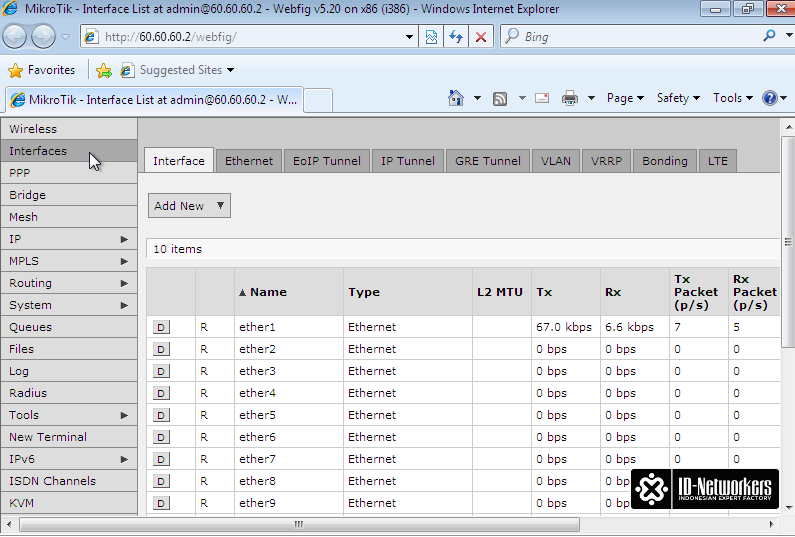Open Bridge in the sidebar menu
The image size is (795, 537).
coord(69,195)
